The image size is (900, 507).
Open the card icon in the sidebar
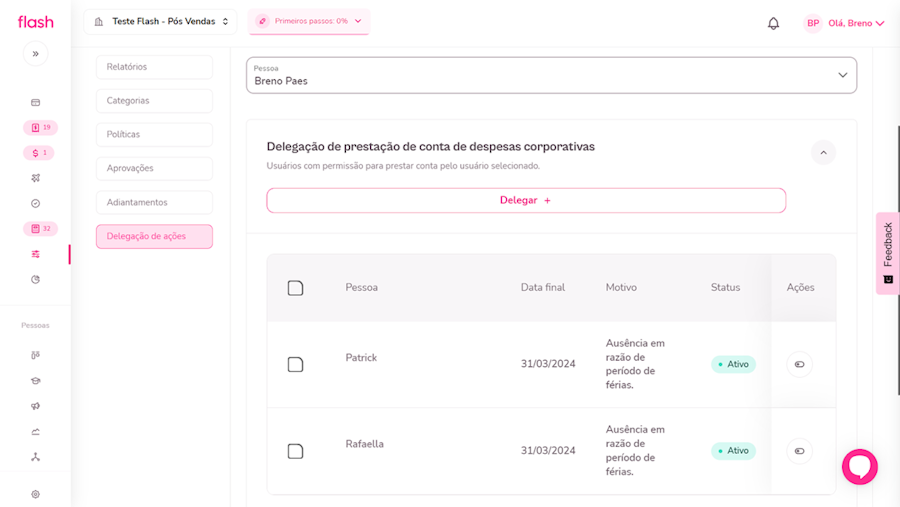36,102
